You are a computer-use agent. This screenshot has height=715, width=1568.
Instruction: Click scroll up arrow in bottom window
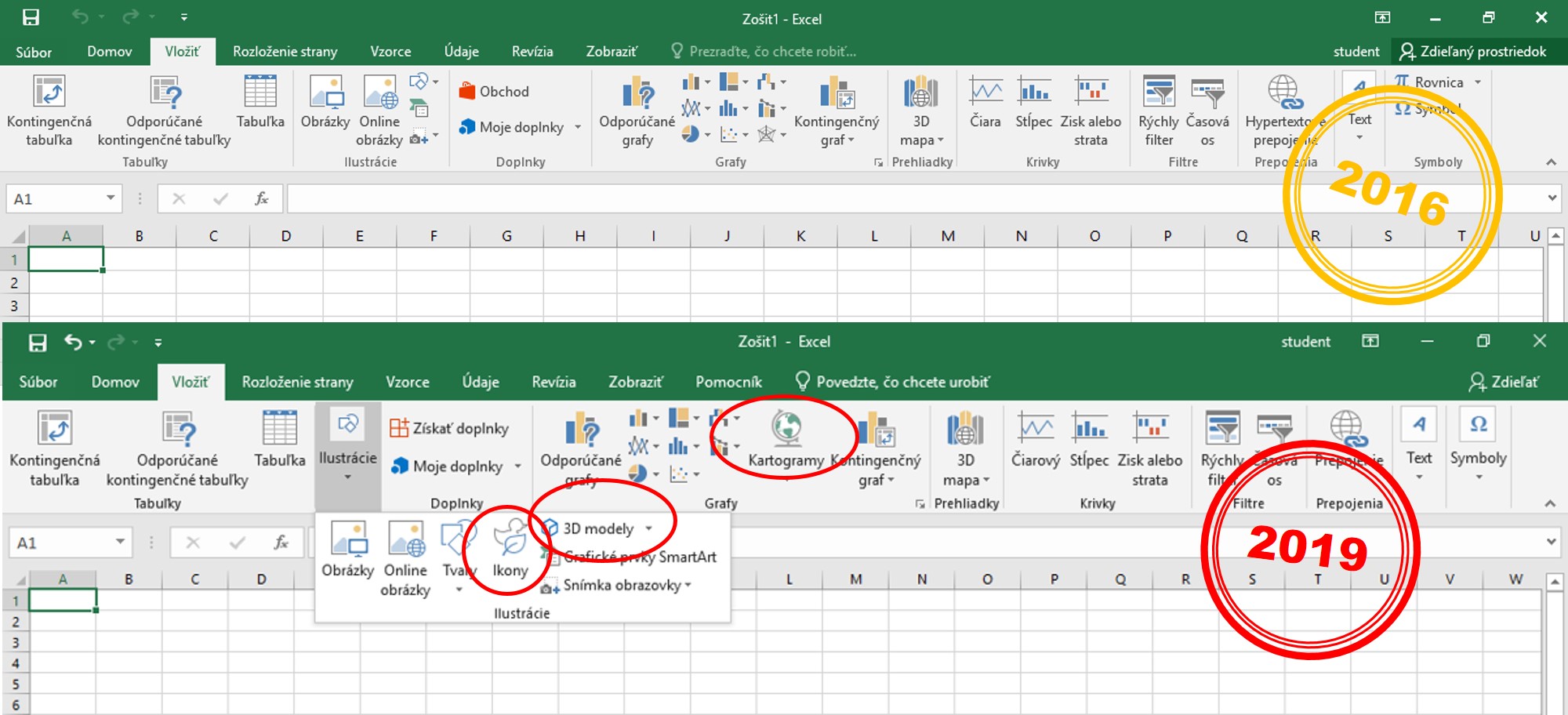coord(1555,581)
